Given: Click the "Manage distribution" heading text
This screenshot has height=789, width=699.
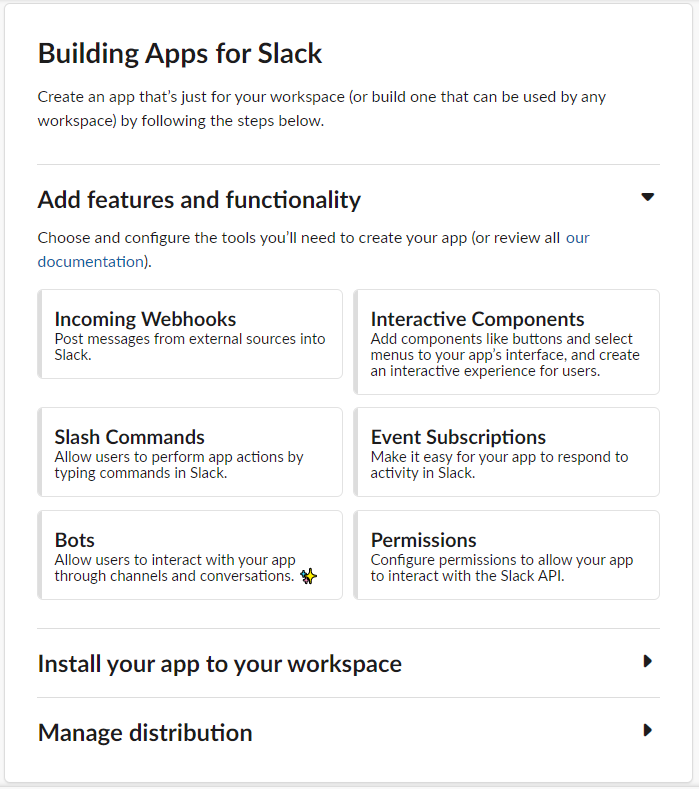Looking at the screenshot, I should [x=145, y=733].
